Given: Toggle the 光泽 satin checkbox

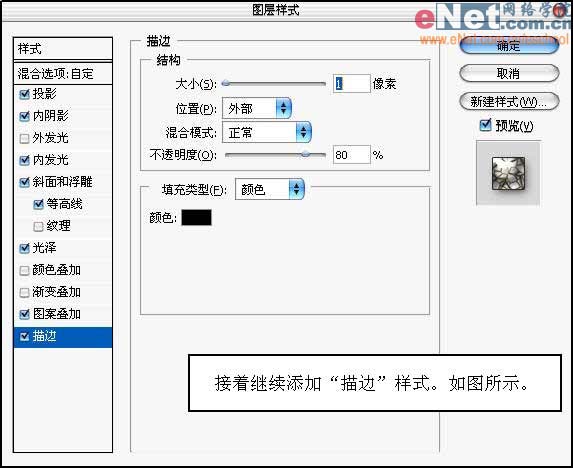Looking at the screenshot, I should point(24,248).
